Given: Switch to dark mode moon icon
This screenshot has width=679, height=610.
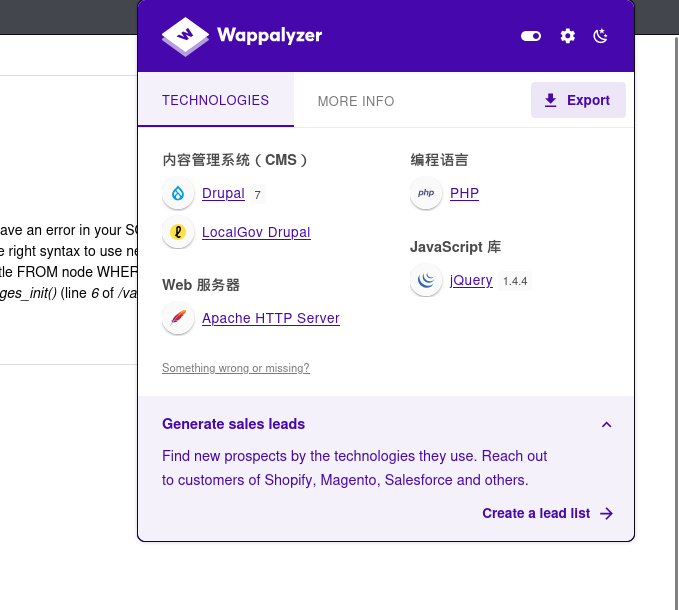Looking at the screenshot, I should click(x=600, y=36).
